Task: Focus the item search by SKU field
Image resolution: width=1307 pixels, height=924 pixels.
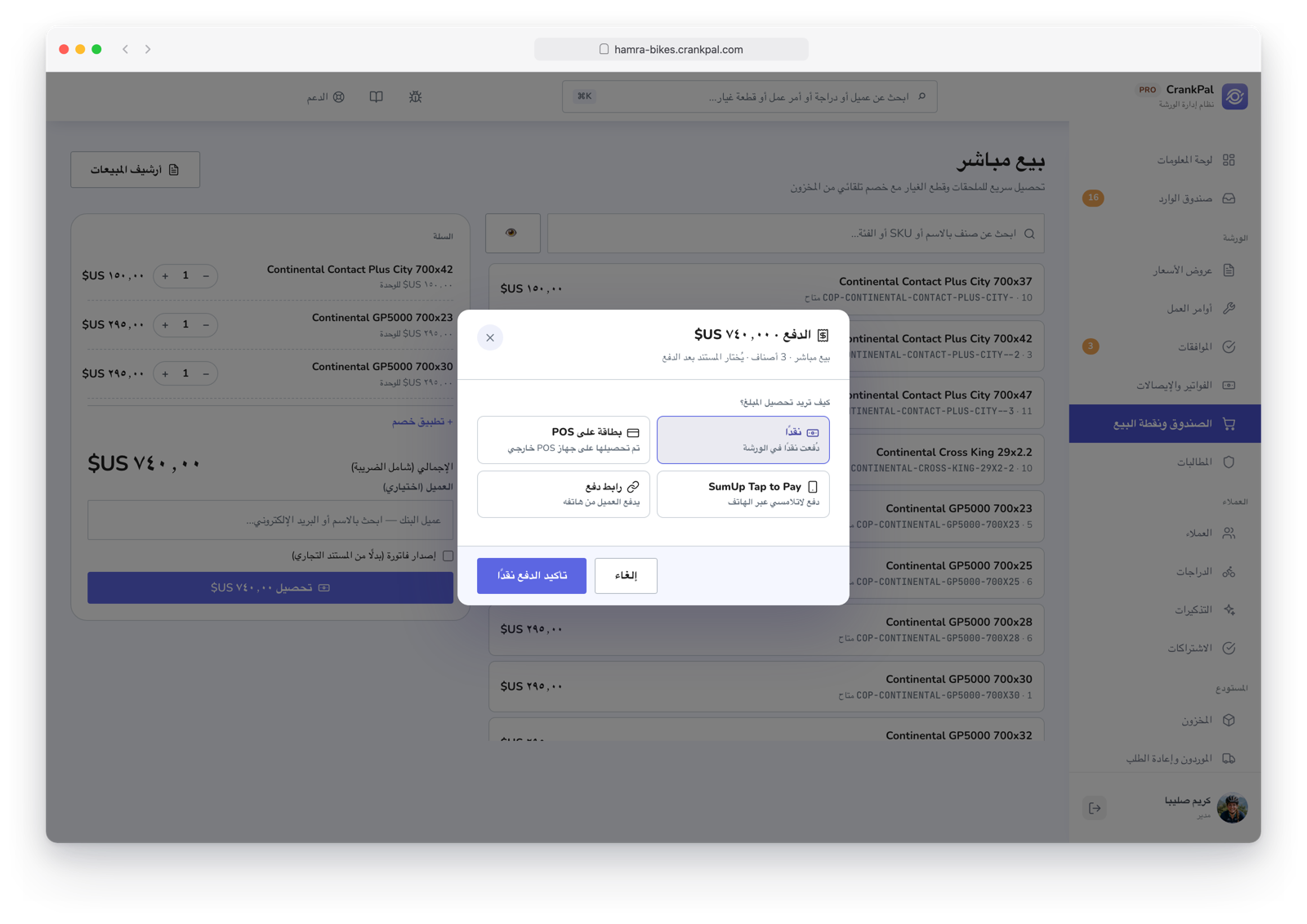Action: pyautogui.click(x=796, y=234)
